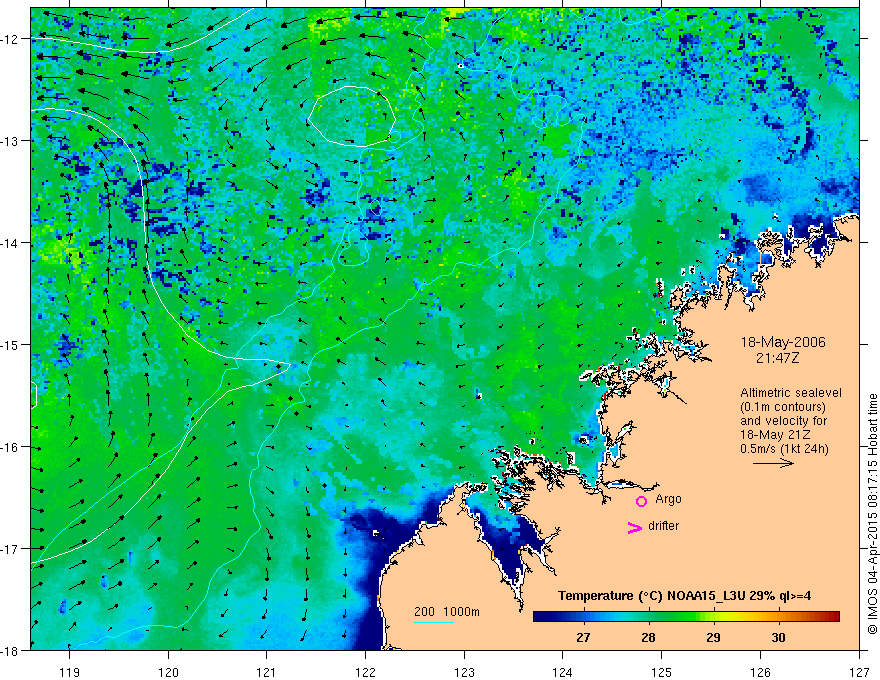
Task: Click the latitude axis label -12
Action: [10, 39]
